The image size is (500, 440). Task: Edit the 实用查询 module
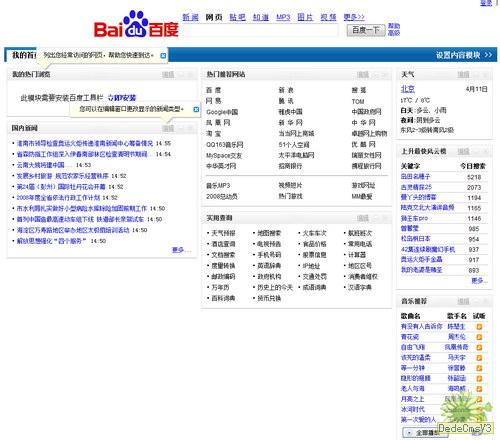pyautogui.click(x=363, y=218)
